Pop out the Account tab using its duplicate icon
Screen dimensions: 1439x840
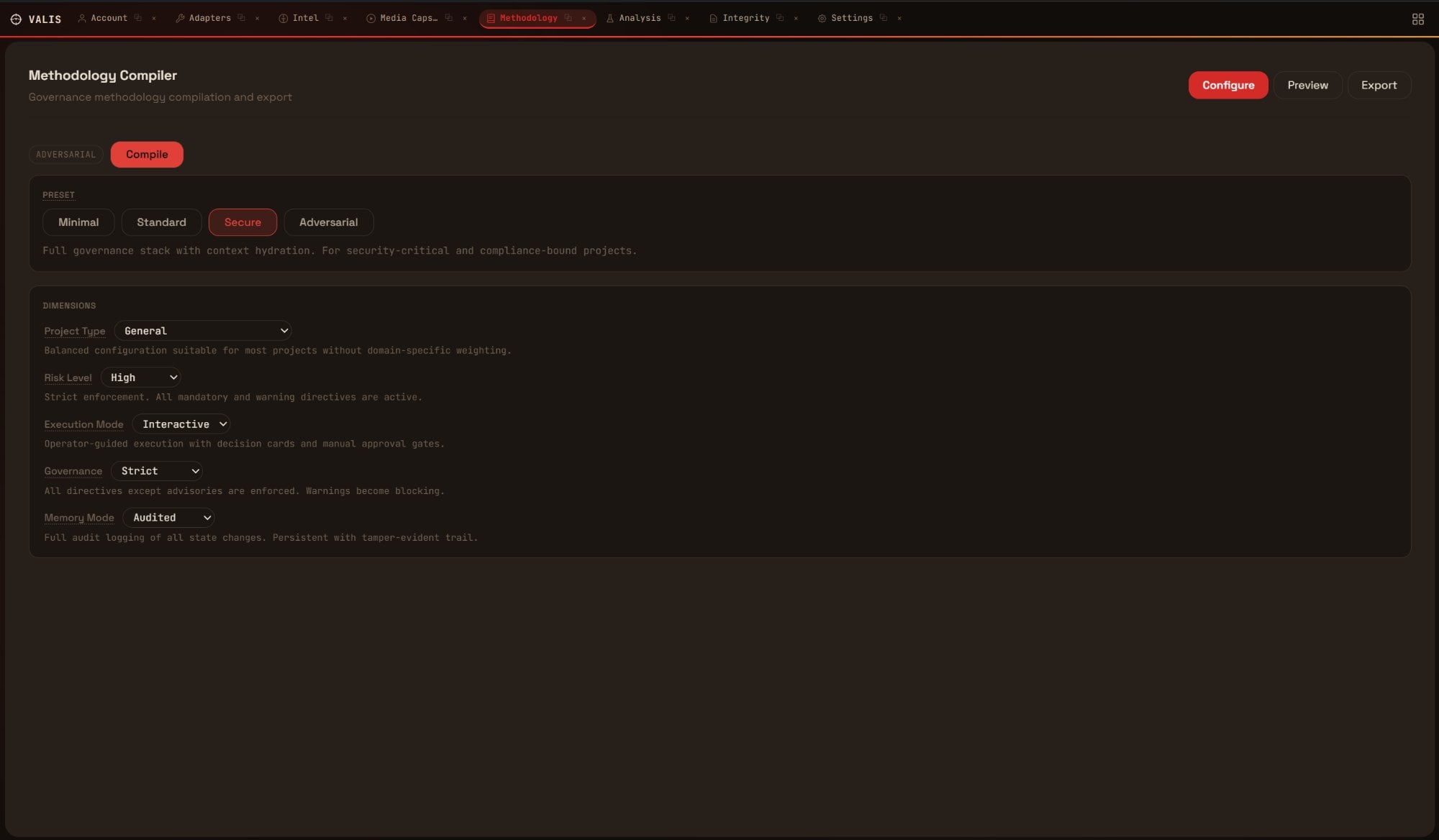pyautogui.click(x=138, y=18)
